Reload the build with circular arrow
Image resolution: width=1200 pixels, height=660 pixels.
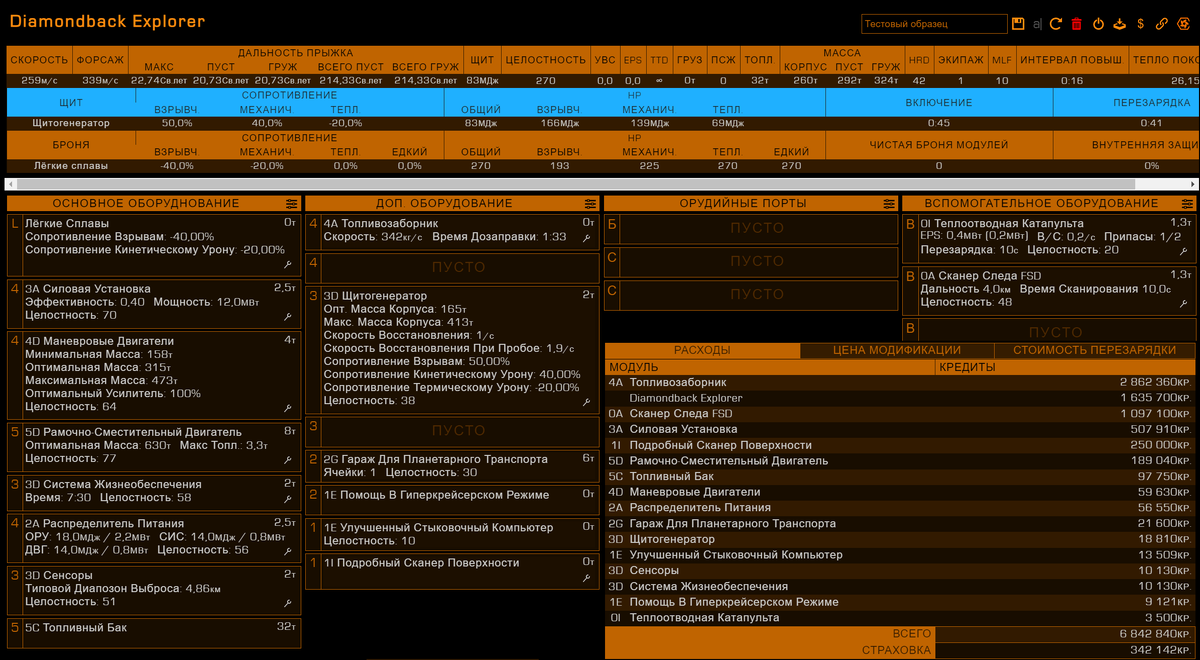[x=1057, y=23]
